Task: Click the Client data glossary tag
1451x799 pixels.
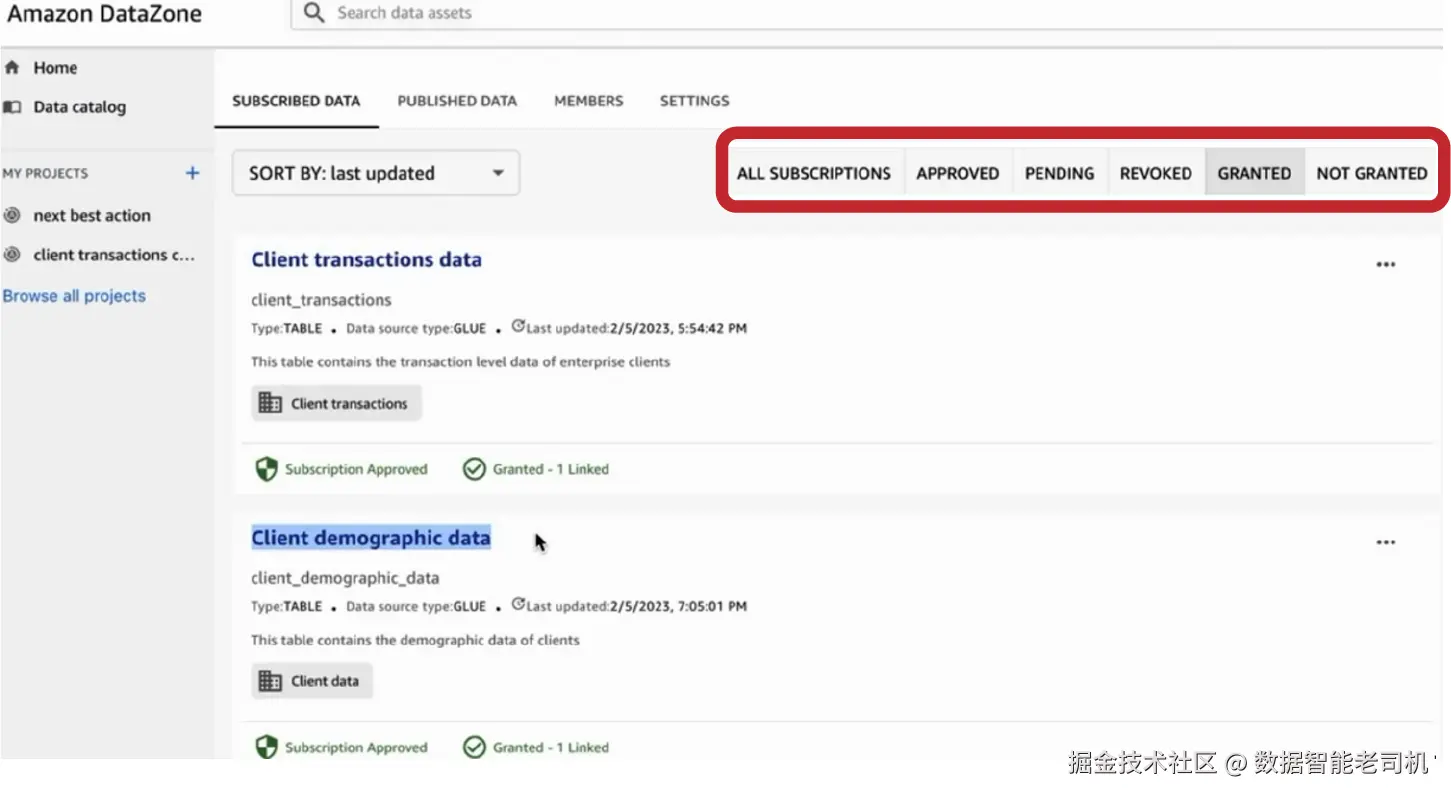Action: click(311, 681)
